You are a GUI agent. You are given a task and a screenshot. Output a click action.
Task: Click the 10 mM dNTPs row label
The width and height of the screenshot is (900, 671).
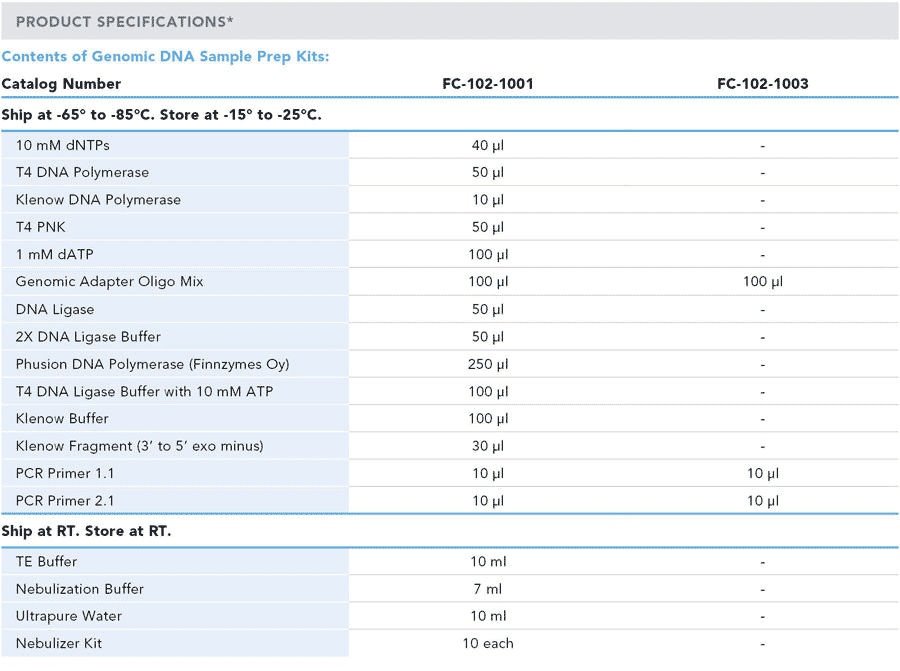[63, 145]
